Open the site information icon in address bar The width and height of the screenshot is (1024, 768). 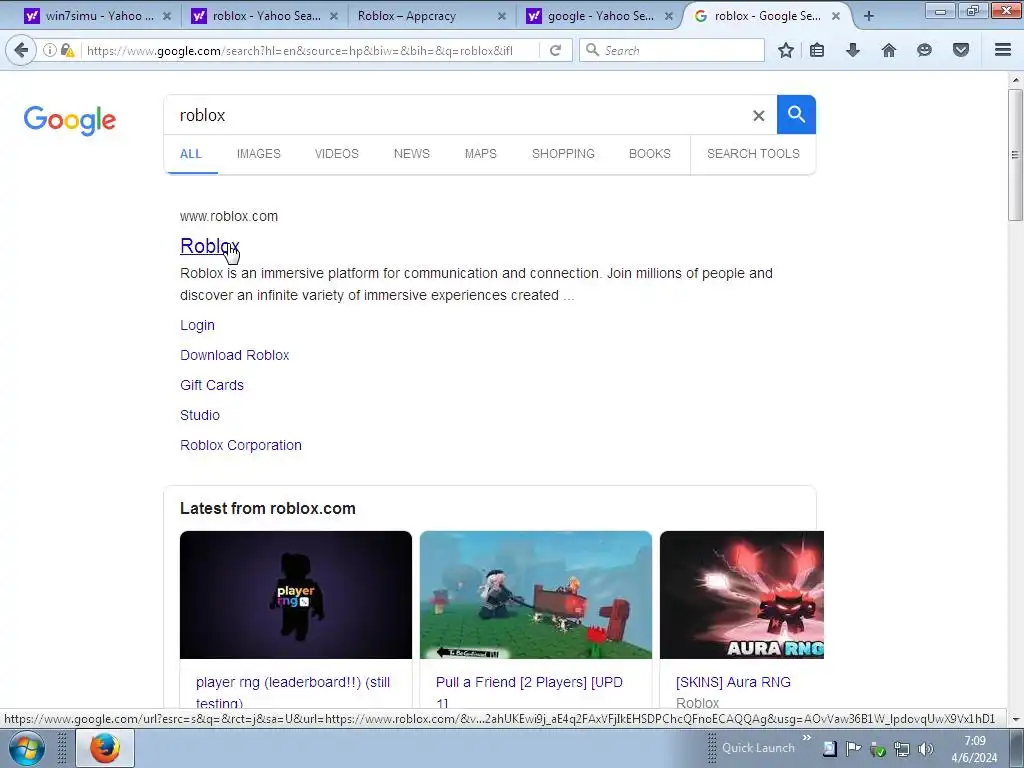[50, 50]
